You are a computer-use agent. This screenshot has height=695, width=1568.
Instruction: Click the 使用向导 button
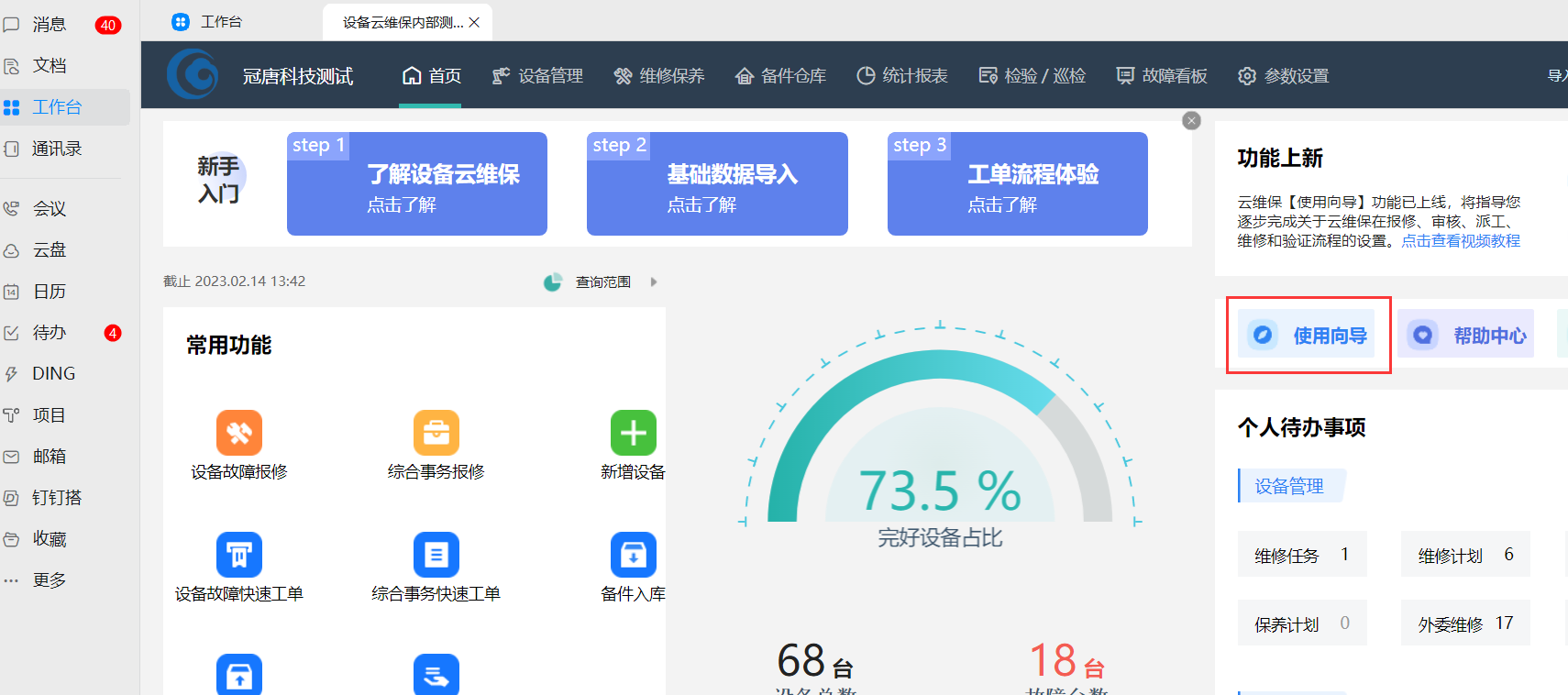click(x=1307, y=335)
